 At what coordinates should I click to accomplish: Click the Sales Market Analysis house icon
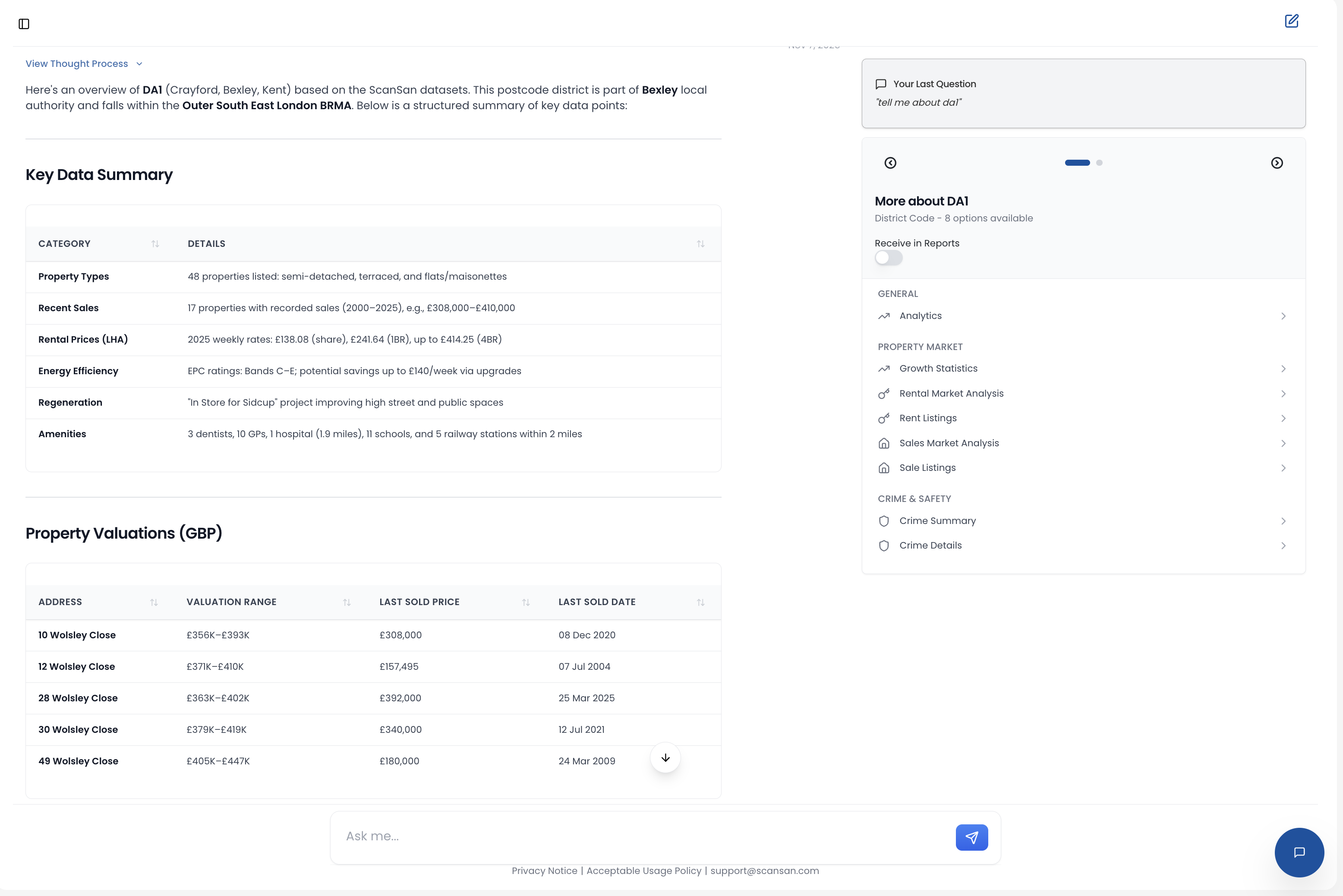tap(884, 443)
